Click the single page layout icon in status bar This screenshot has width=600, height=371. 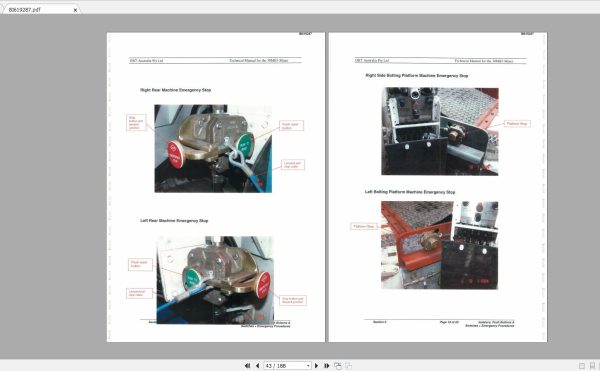582,366
